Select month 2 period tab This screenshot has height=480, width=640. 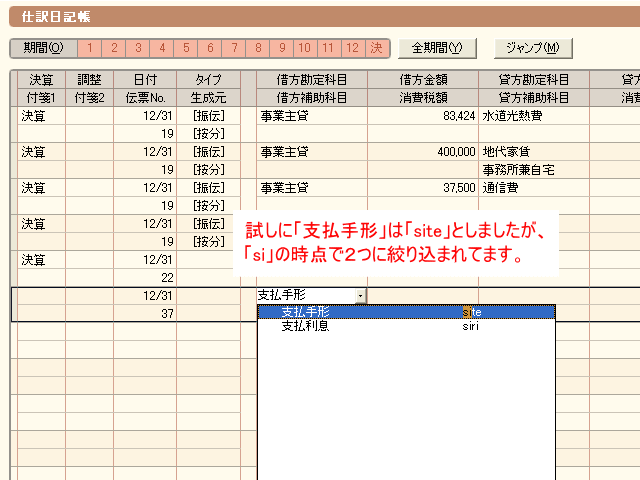coord(114,48)
